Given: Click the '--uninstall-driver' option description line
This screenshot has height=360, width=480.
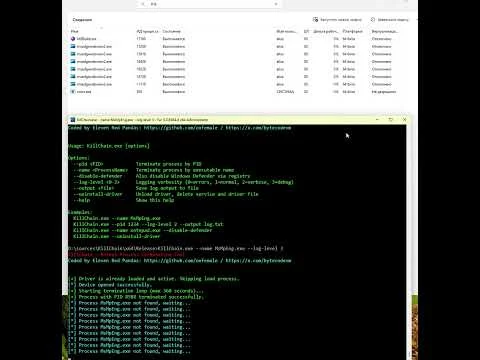Looking at the screenshot, I should (x=197, y=194).
